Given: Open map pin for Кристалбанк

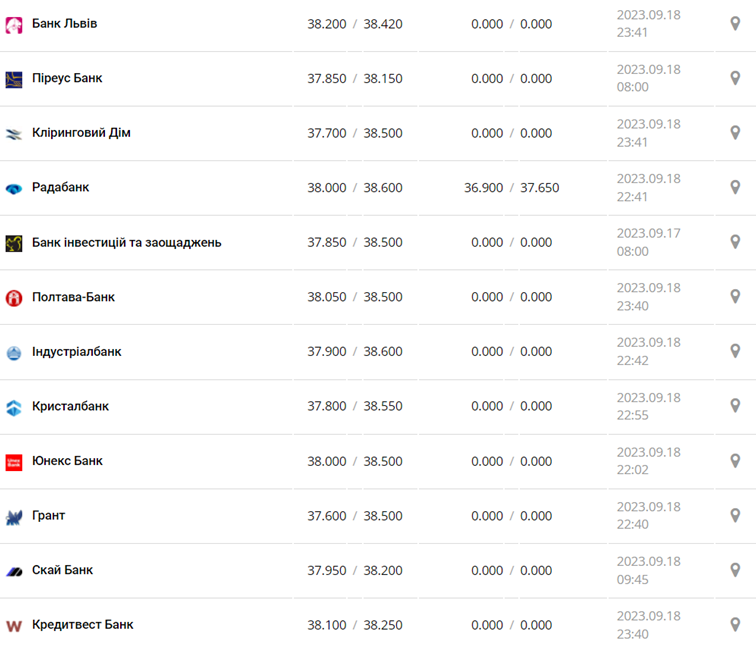Looking at the screenshot, I should [x=735, y=406].
